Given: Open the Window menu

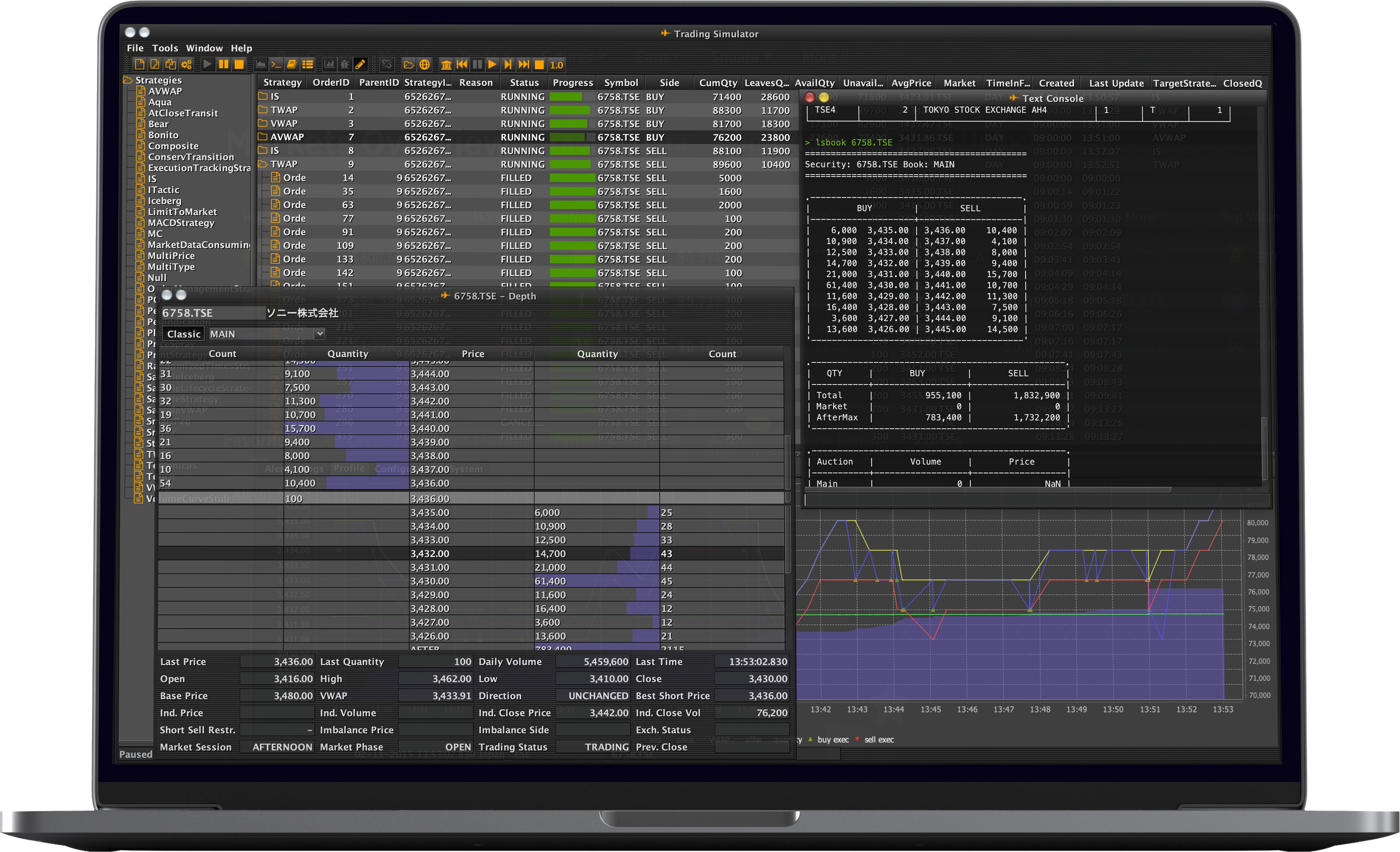Looking at the screenshot, I should 204,48.
